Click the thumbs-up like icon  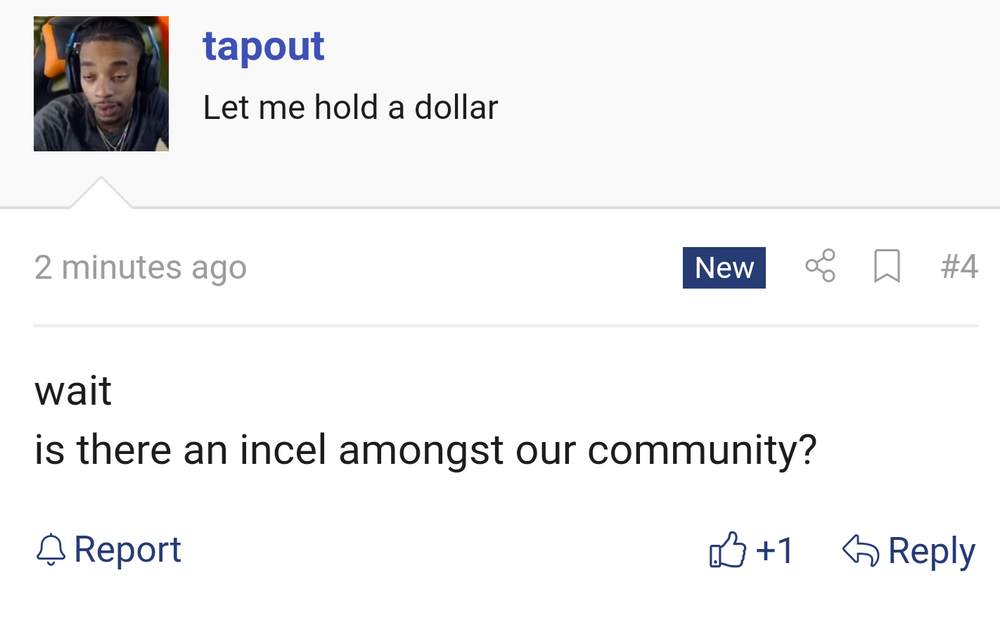[727, 551]
